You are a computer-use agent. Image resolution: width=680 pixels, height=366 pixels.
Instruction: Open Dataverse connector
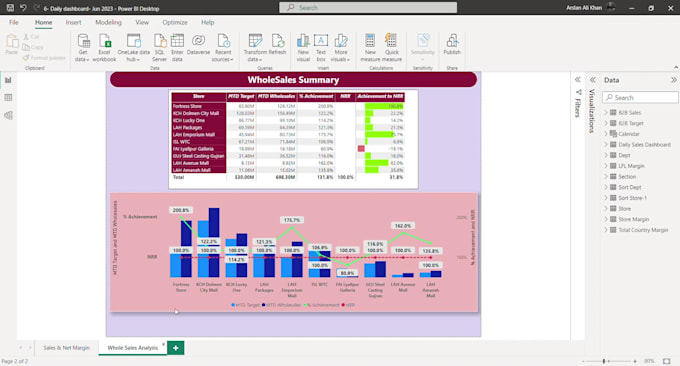(198, 45)
